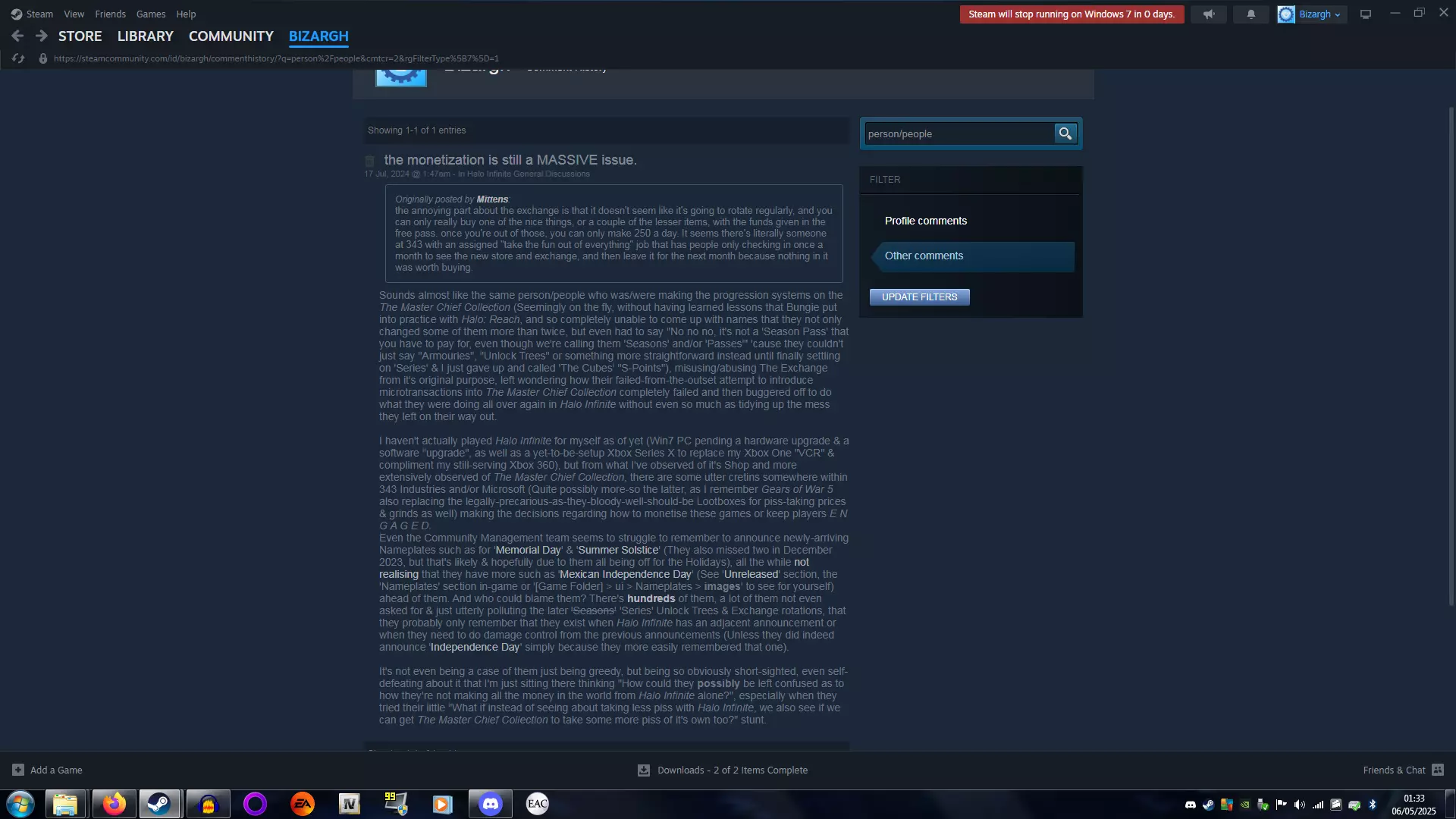Open Discord from the Windows taskbar
The image size is (1456, 819).
pyautogui.click(x=490, y=804)
